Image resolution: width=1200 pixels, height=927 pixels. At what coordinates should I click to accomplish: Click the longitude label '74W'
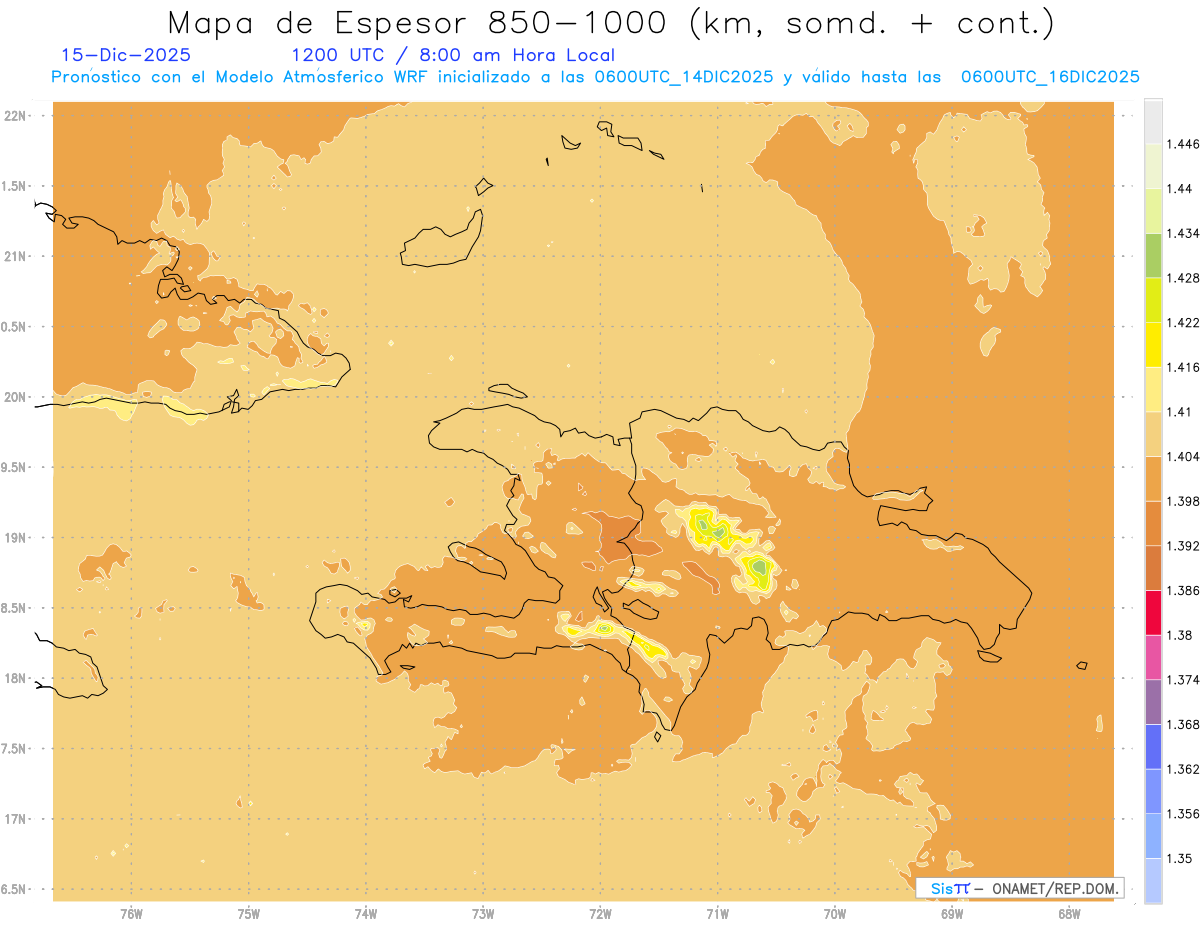[366, 913]
